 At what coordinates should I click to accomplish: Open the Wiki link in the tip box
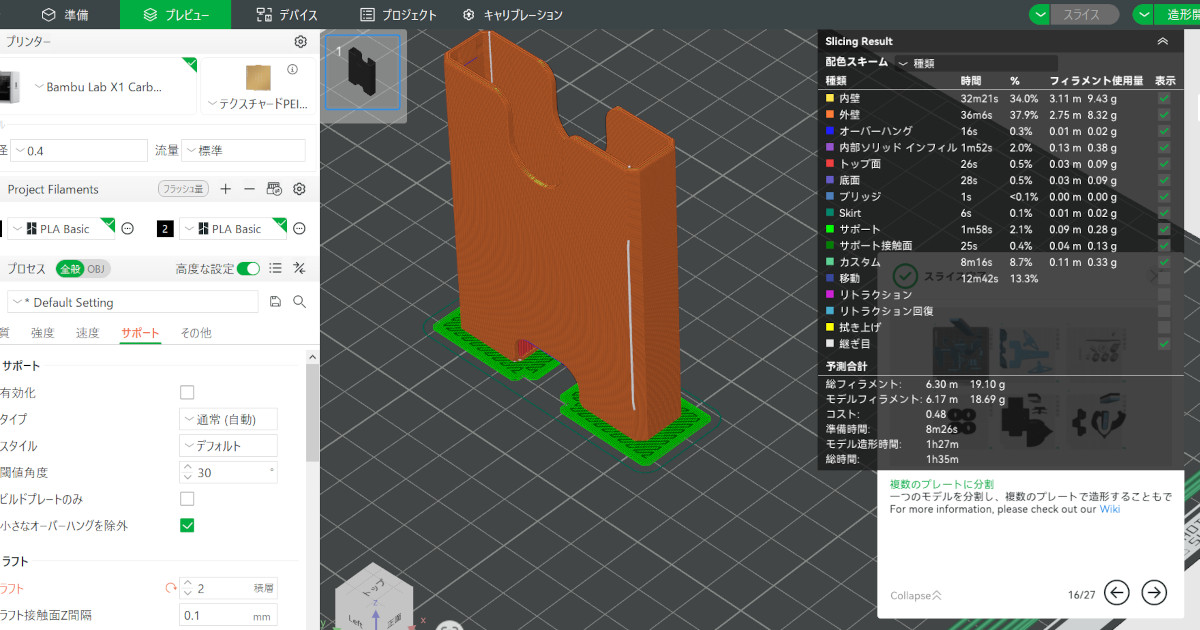pyautogui.click(x=1109, y=509)
